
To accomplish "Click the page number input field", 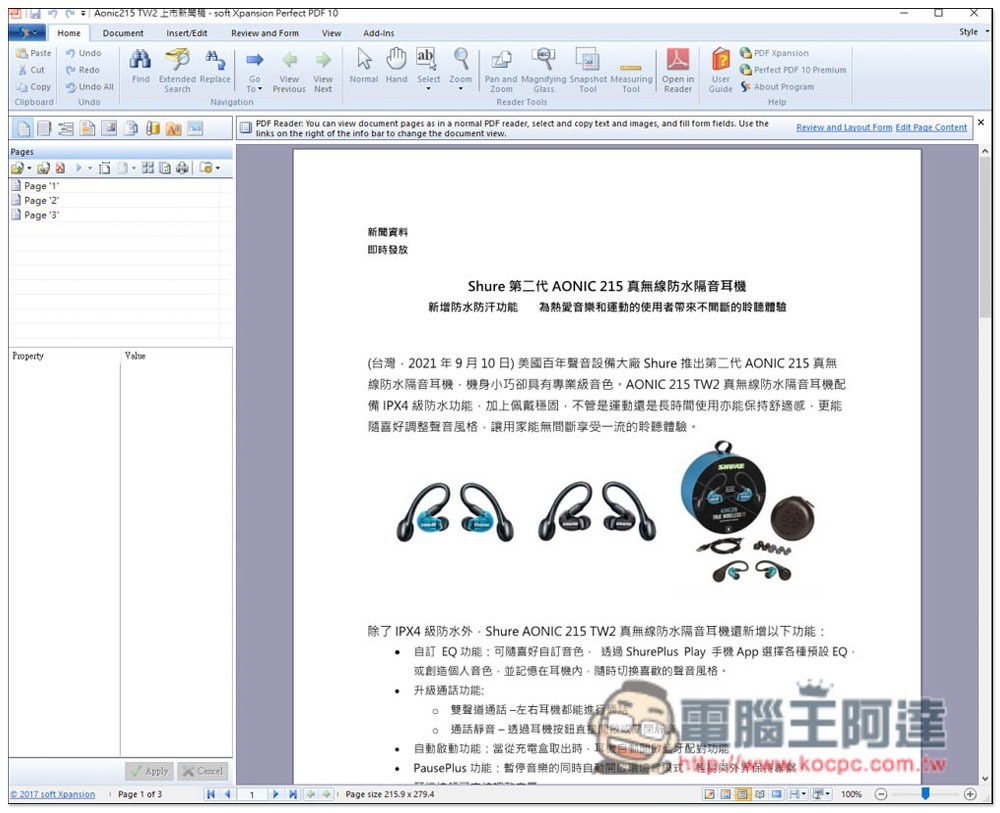I will pos(252,794).
